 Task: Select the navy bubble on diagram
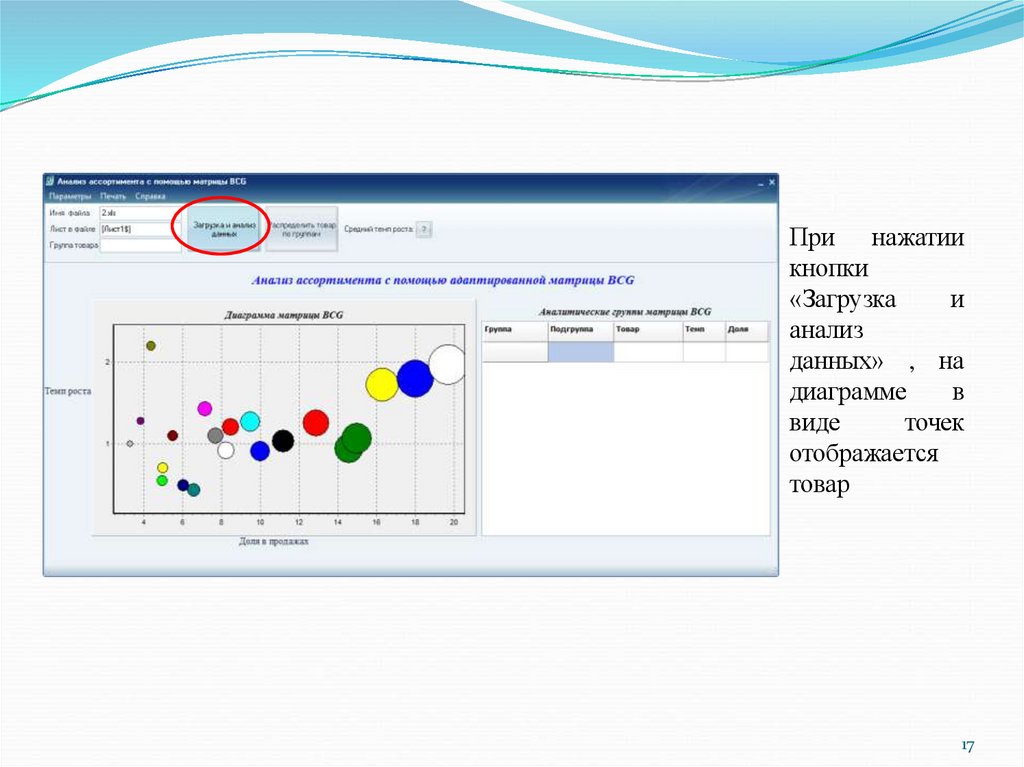coord(183,485)
